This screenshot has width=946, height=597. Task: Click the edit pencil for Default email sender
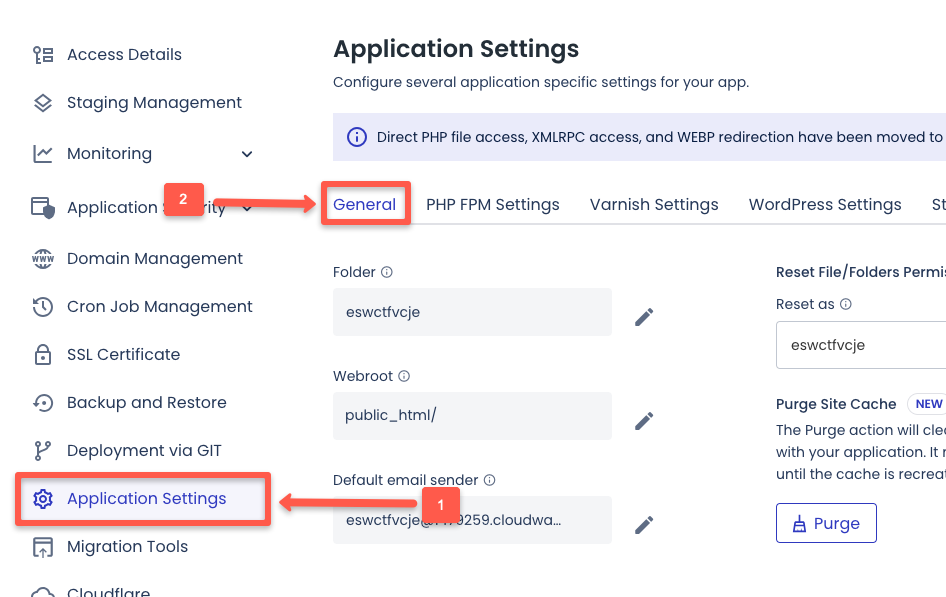pyautogui.click(x=644, y=524)
